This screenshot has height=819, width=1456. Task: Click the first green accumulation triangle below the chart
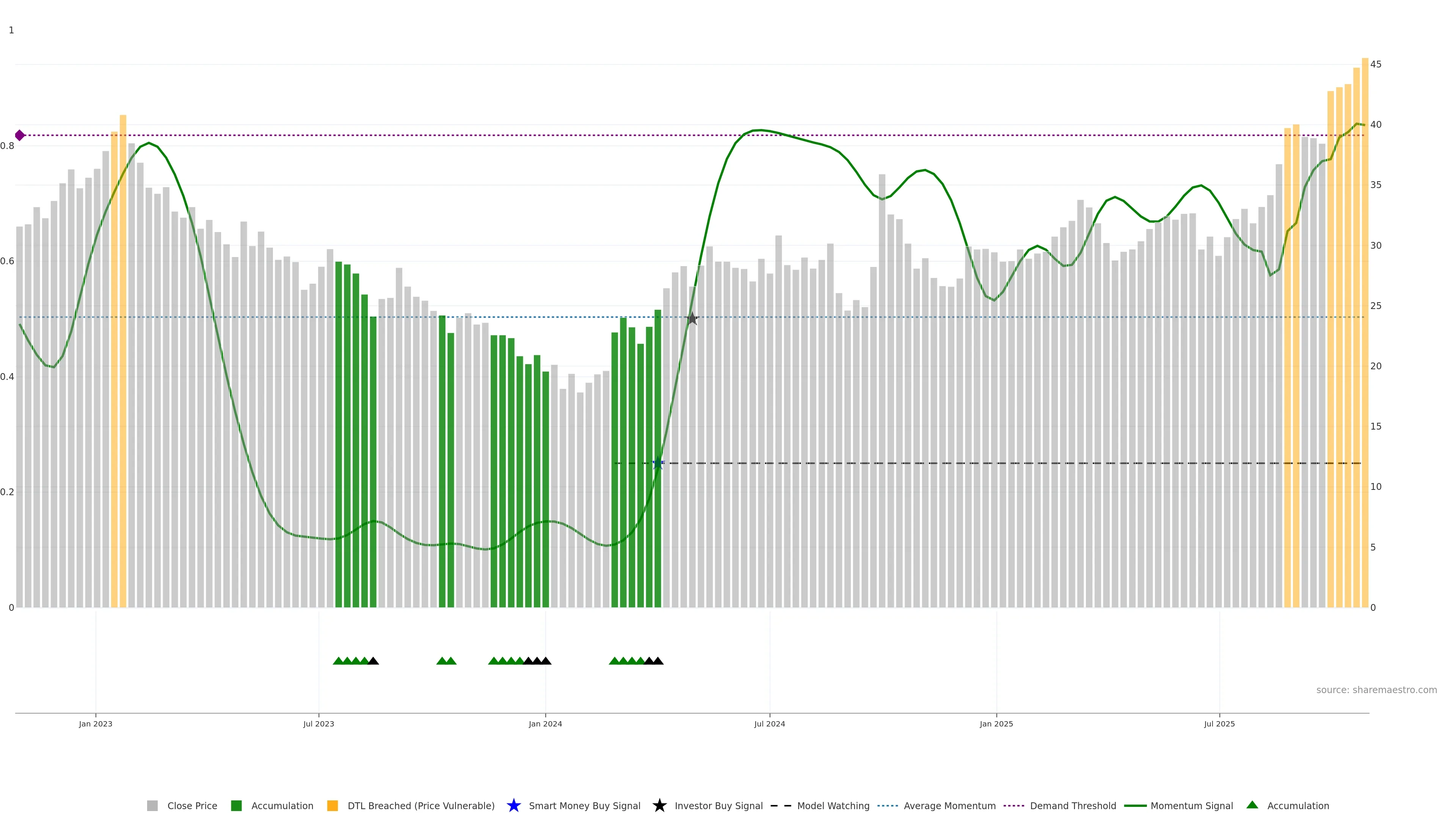click(338, 661)
